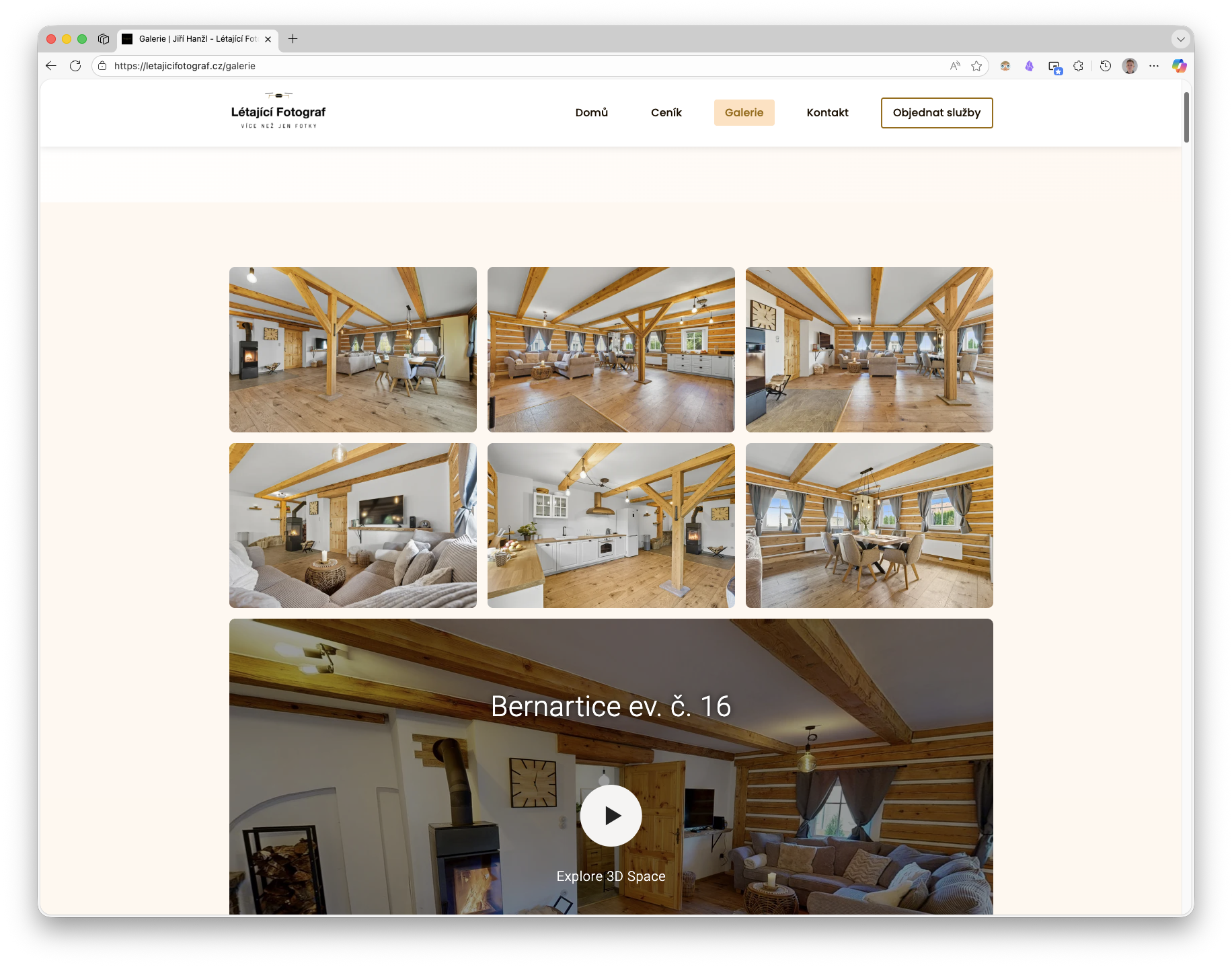
Task: Open browser History clock icon
Action: coord(1105,66)
